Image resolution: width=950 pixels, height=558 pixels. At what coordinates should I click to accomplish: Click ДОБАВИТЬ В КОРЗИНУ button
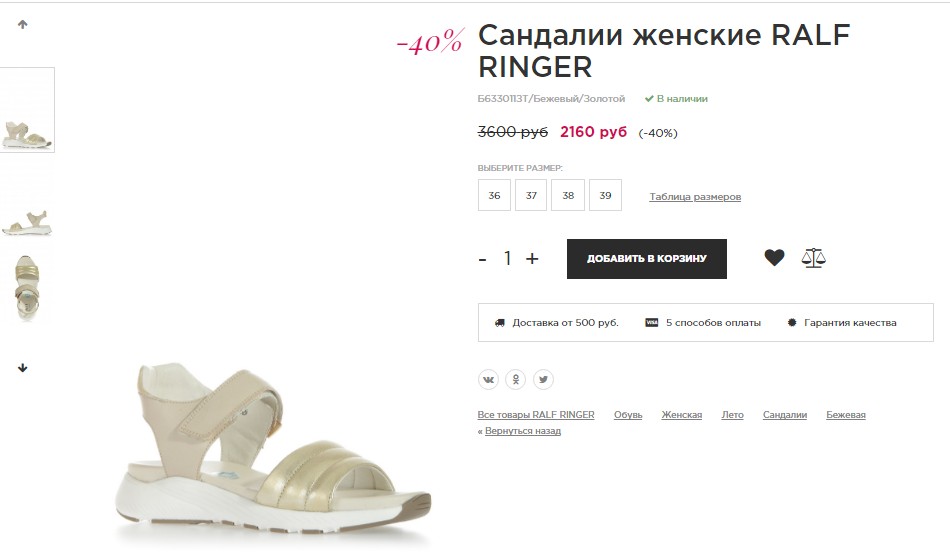(x=646, y=259)
